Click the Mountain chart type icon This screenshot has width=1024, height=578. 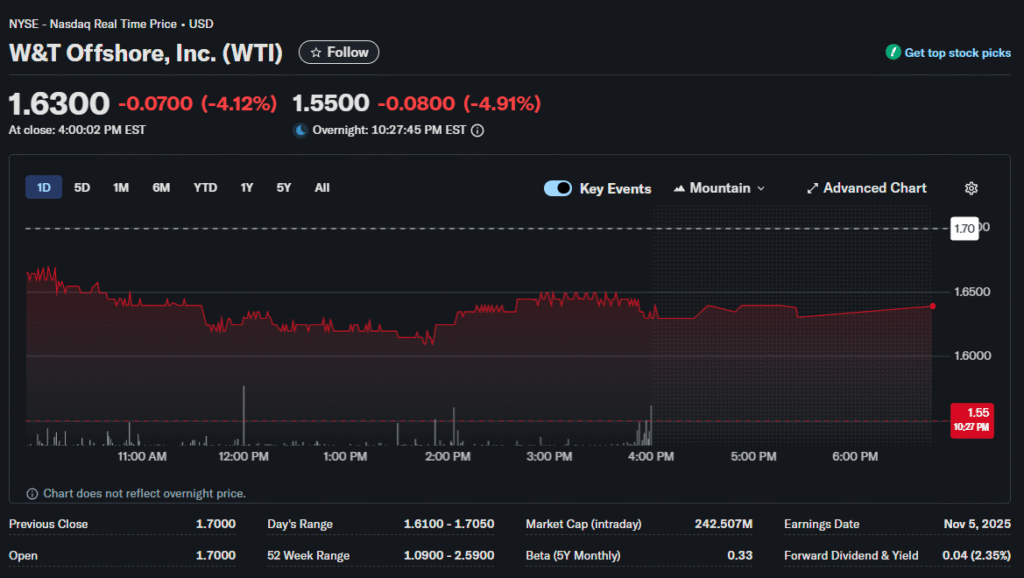[x=680, y=188]
